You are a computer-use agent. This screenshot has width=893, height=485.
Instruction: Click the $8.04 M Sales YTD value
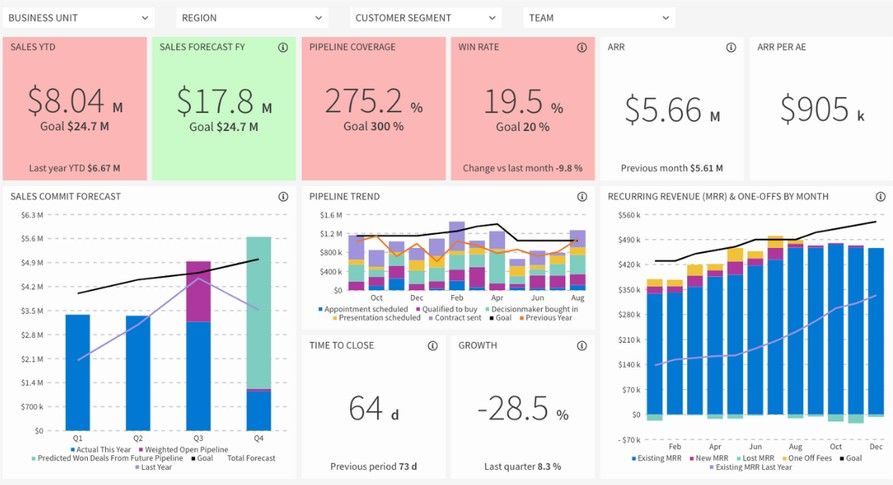coord(75,101)
